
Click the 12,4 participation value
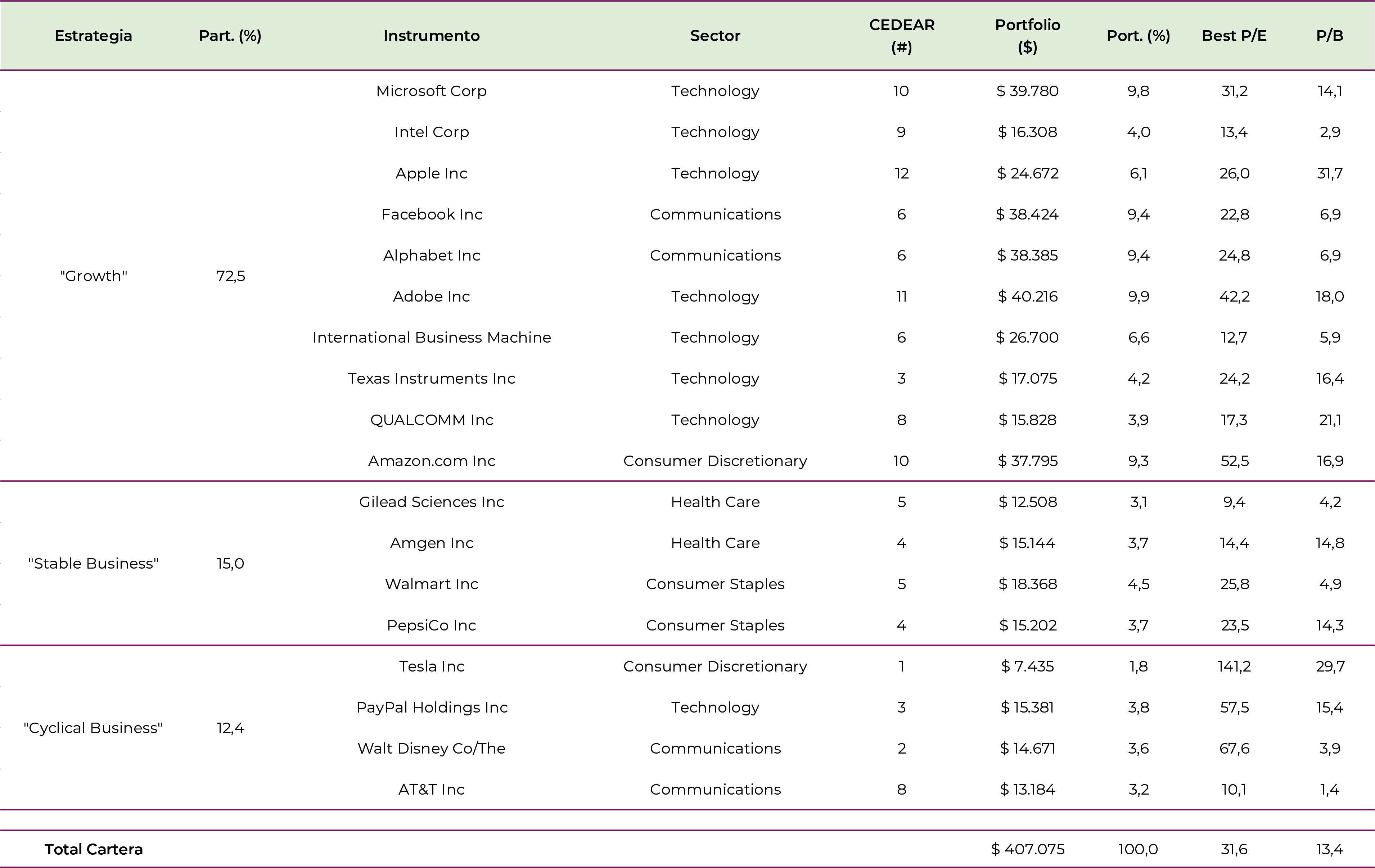(x=230, y=729)
